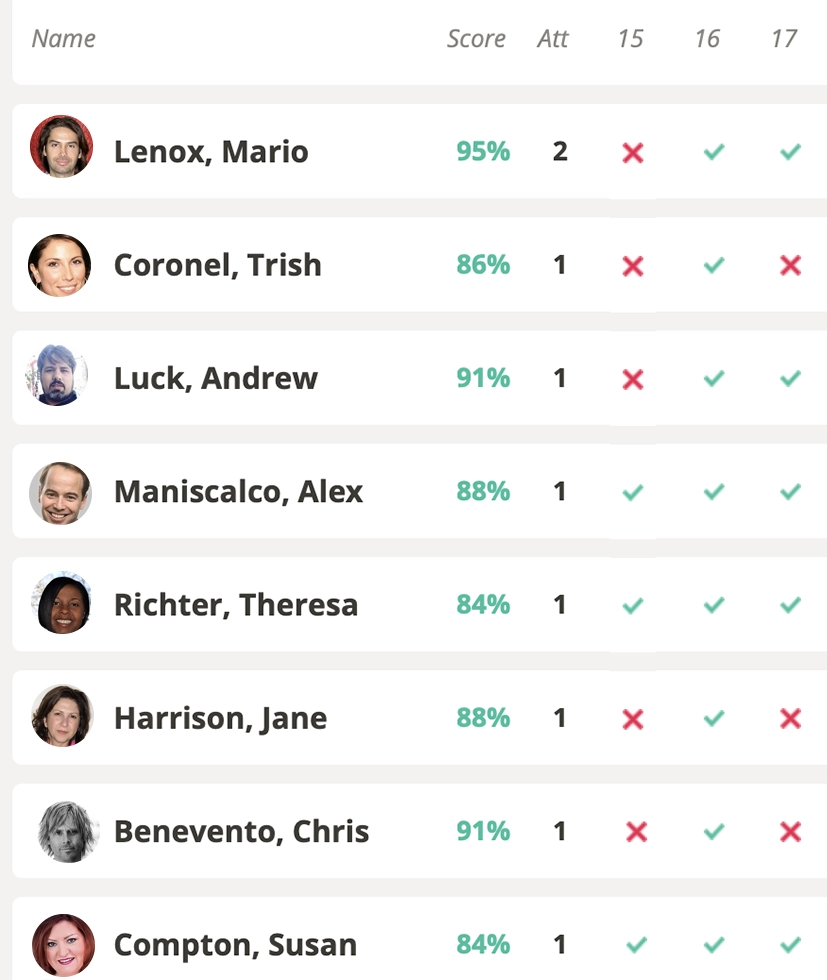Click Trish Coronel's profile photo
Screen dimensions: 827x980
60,265
